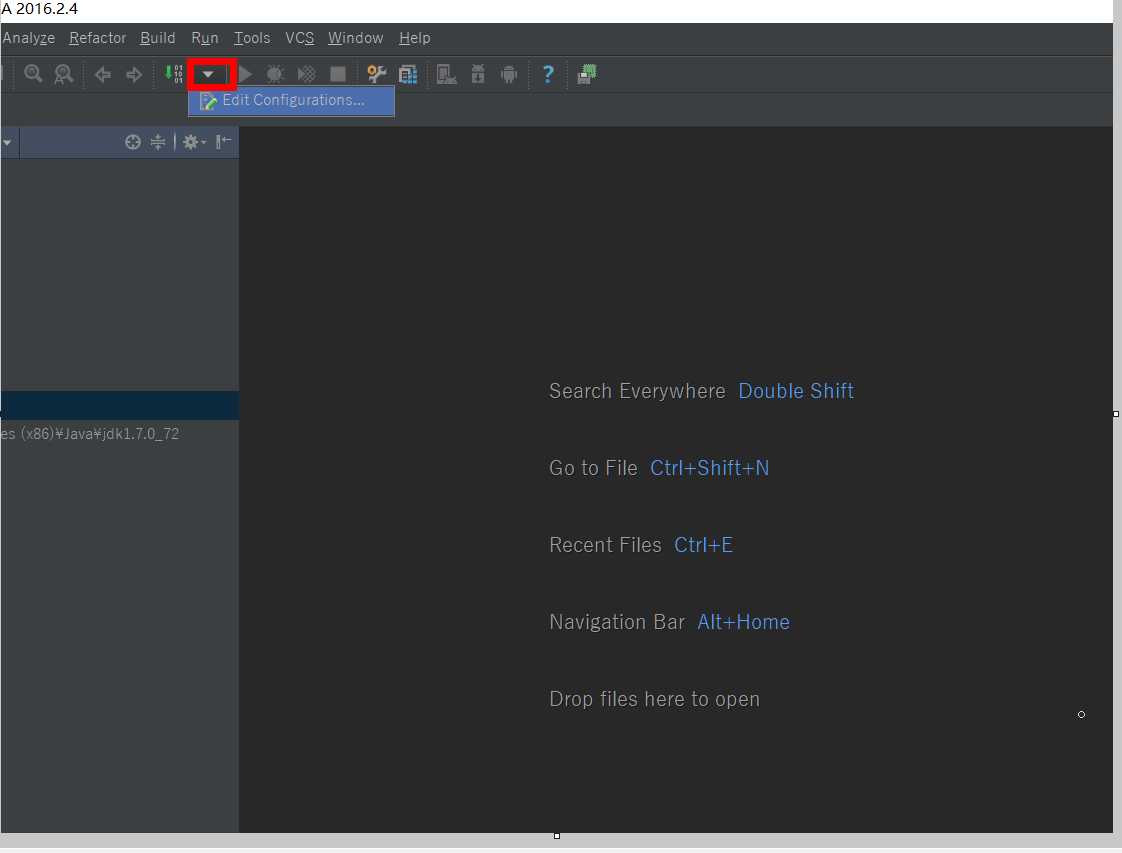Screen dimensions: 1122x853
Task: Click the Drop files here to open text
Action: tap(654, 699)
